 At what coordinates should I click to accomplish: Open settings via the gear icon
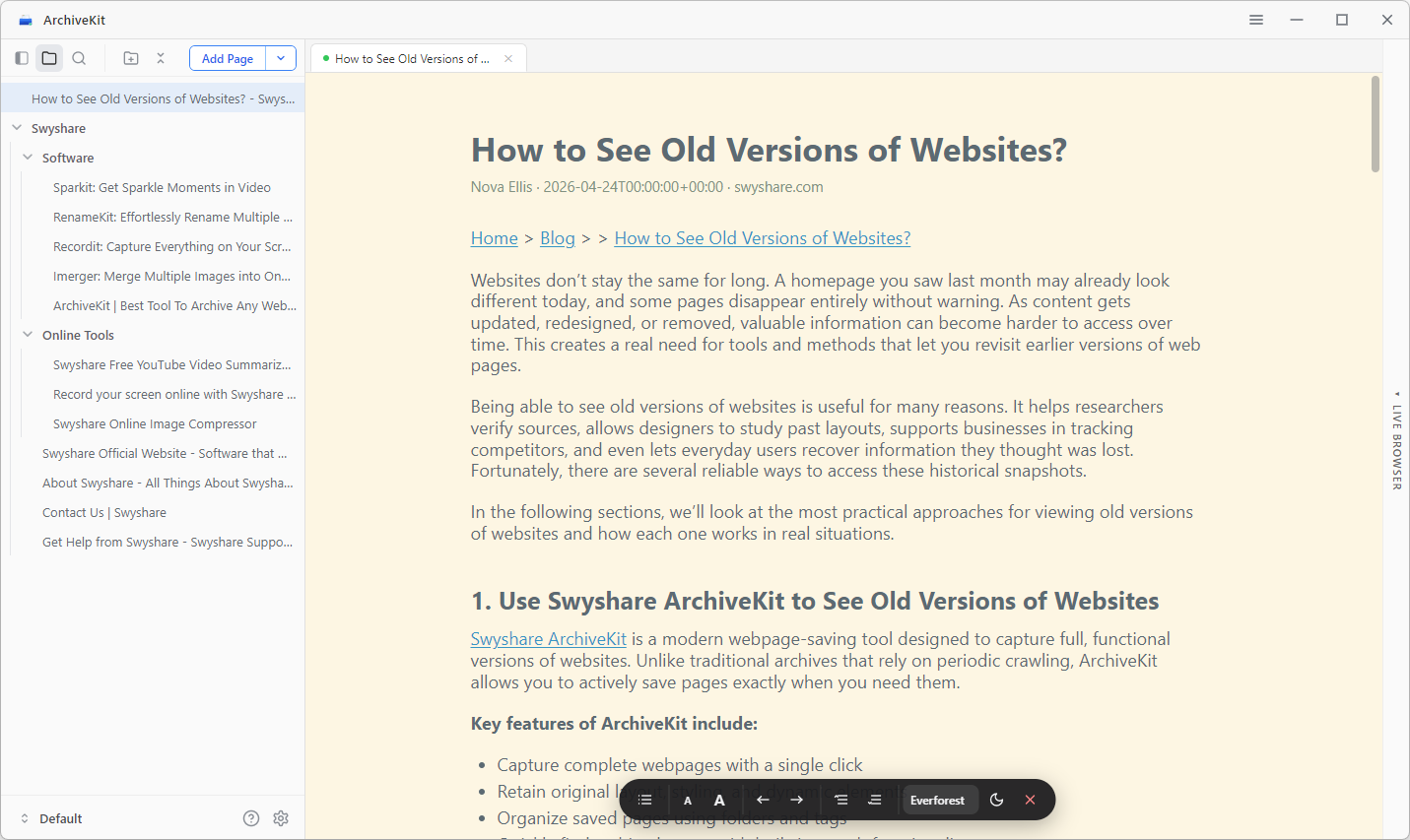coord(281,818)
